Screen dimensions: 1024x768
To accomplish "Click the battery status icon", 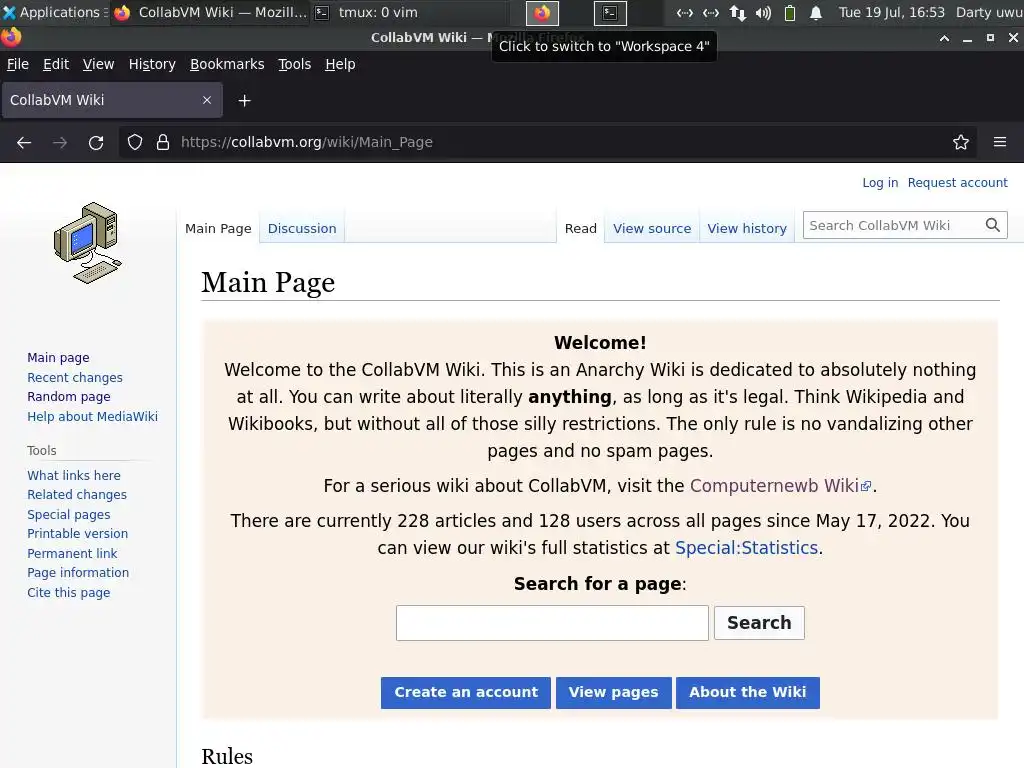I will coord(790,12).
